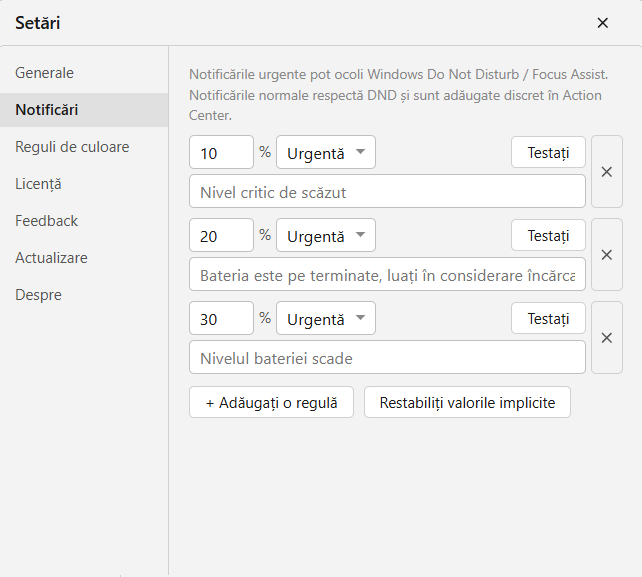Close the Setări dialog with the X
This screenshot has width=642, height=577.
click(x=602, y=23)
